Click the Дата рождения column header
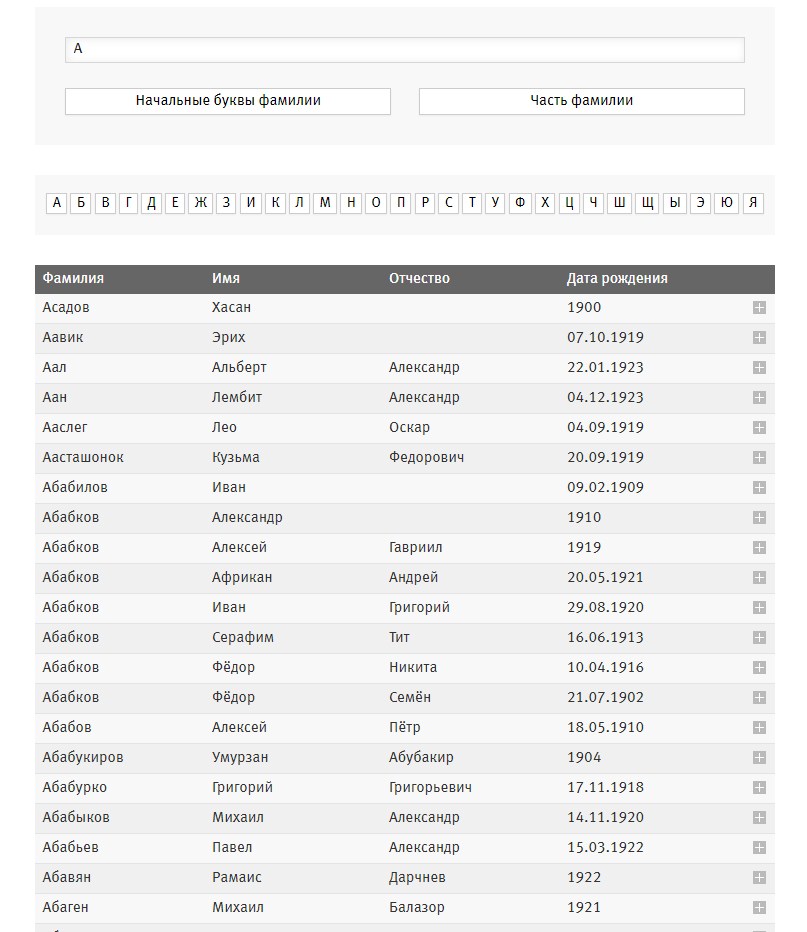The width and height of the screenshot is (807, 932). click(x=617, y=278)
